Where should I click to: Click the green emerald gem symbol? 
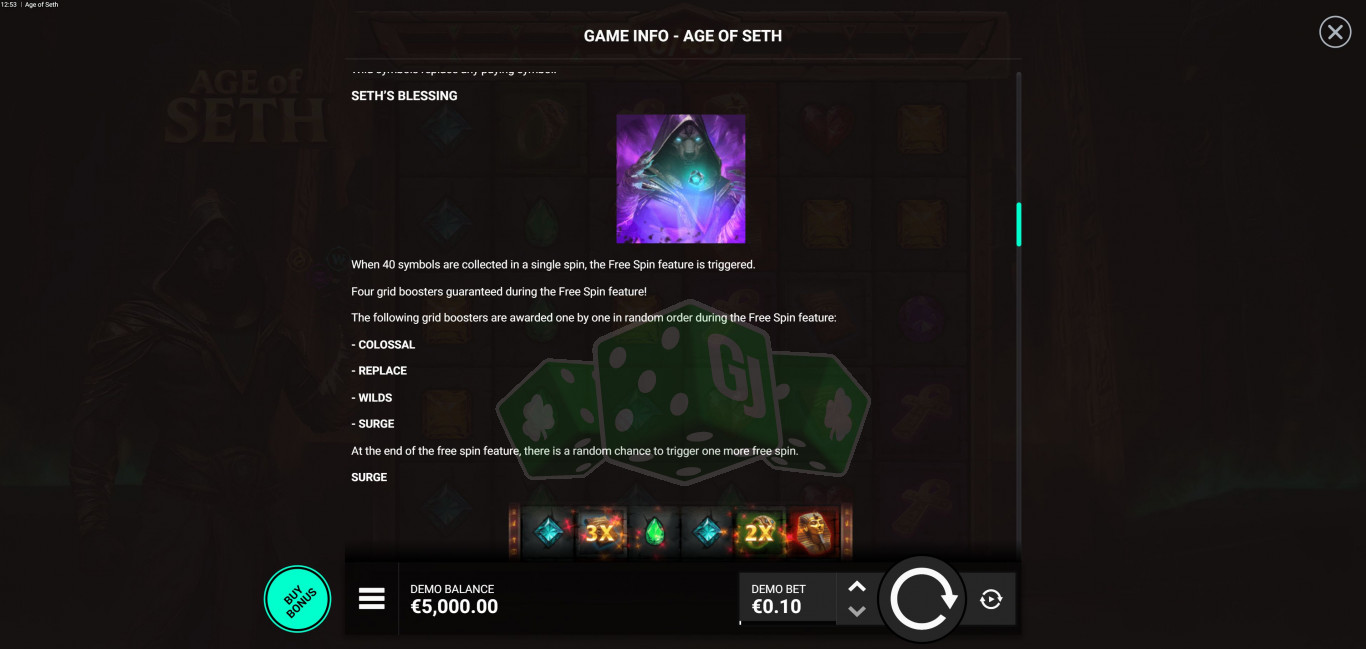tap(654, 532)
